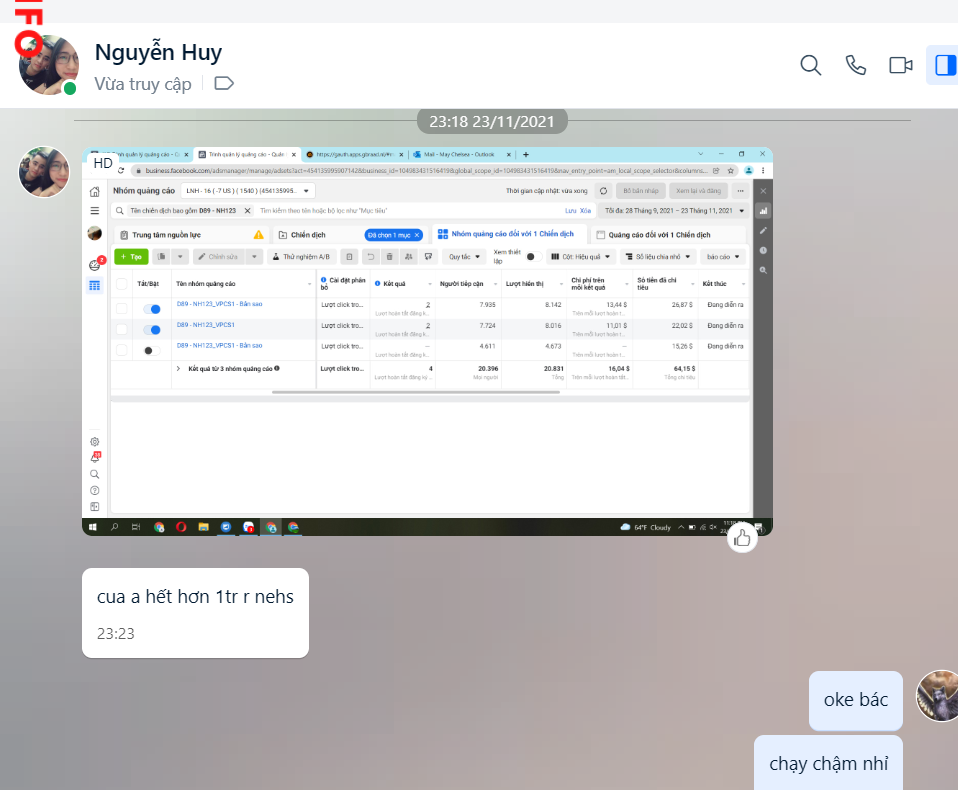The height and width of the screenshot is (790, 958).
Task: Click the tag label icon beside Vừa truy cập
Action: (x=224, y=83)
